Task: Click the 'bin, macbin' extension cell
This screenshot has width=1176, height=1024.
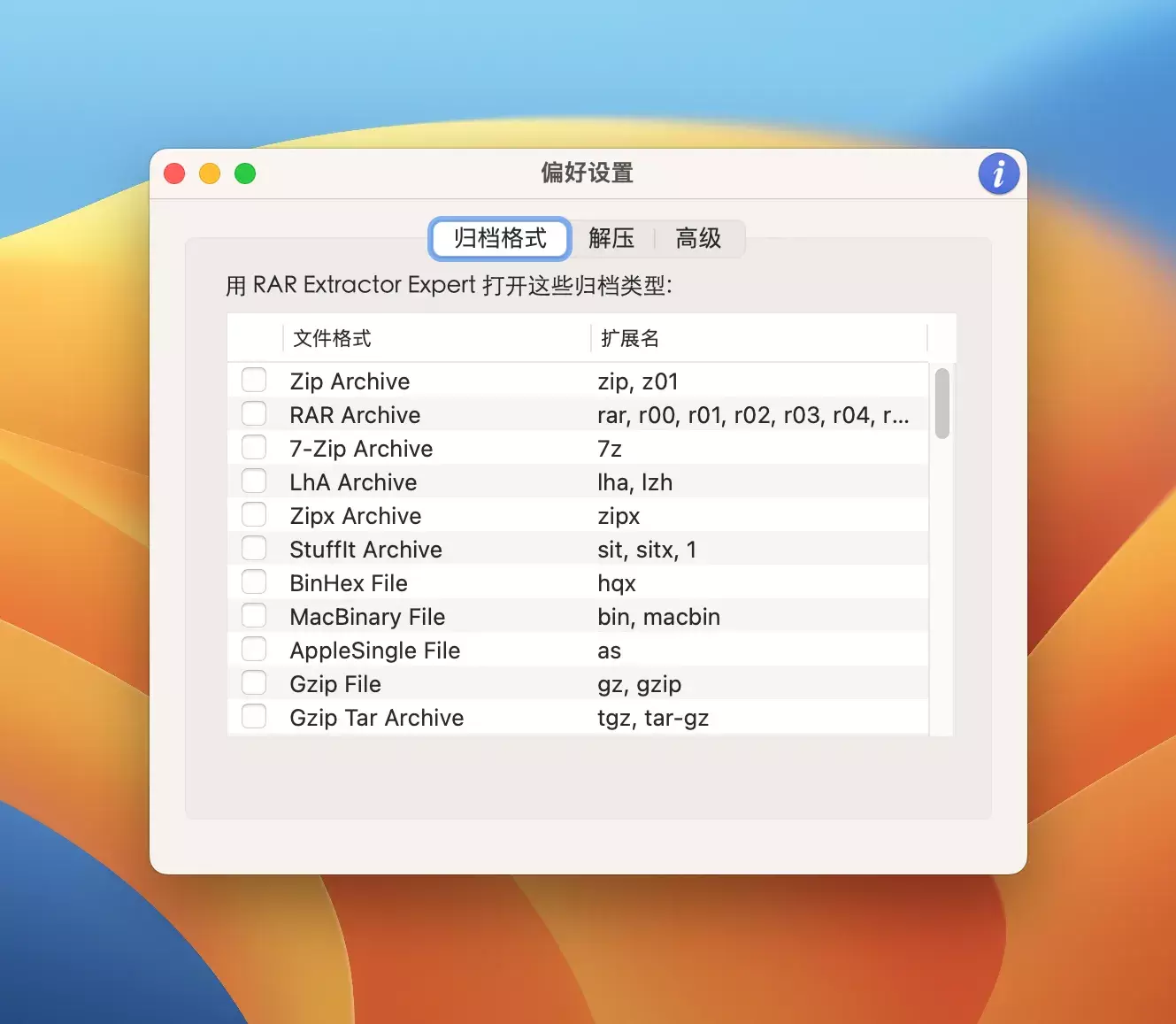Action: click(x=658, y=617)
